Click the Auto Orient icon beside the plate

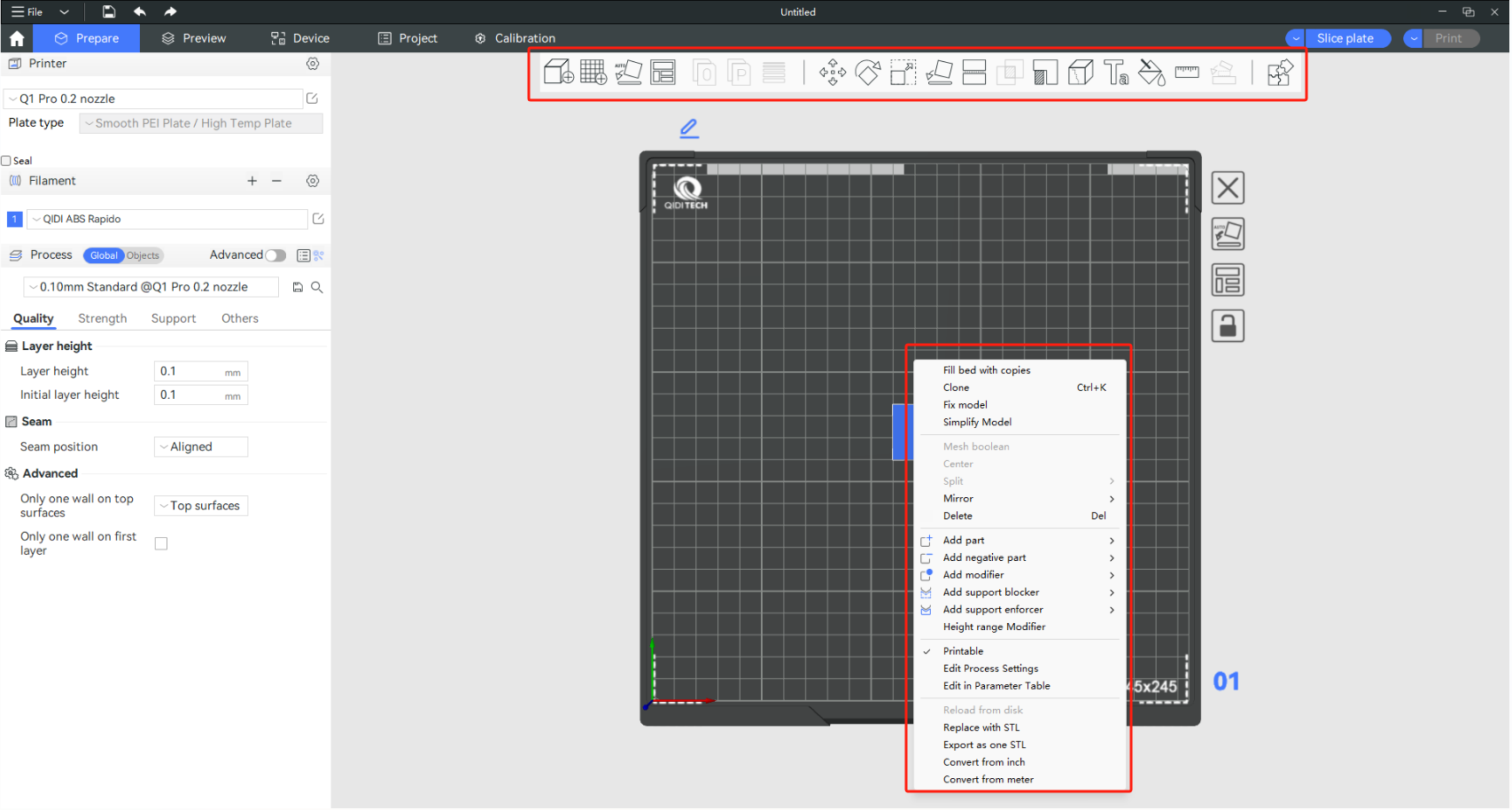(x=1228, y=233)
